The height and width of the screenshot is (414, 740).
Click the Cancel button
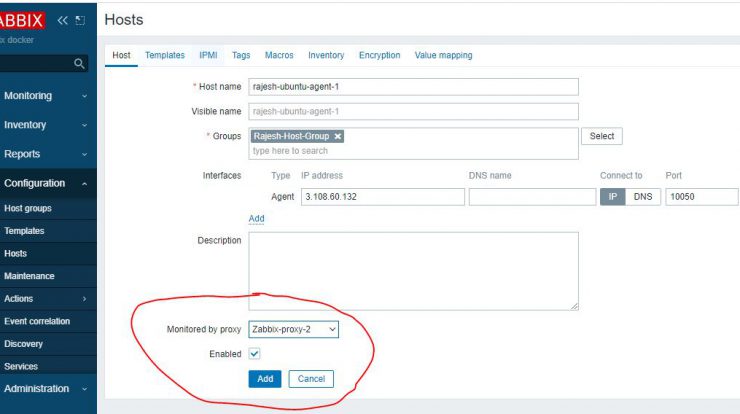click(311, 379)
